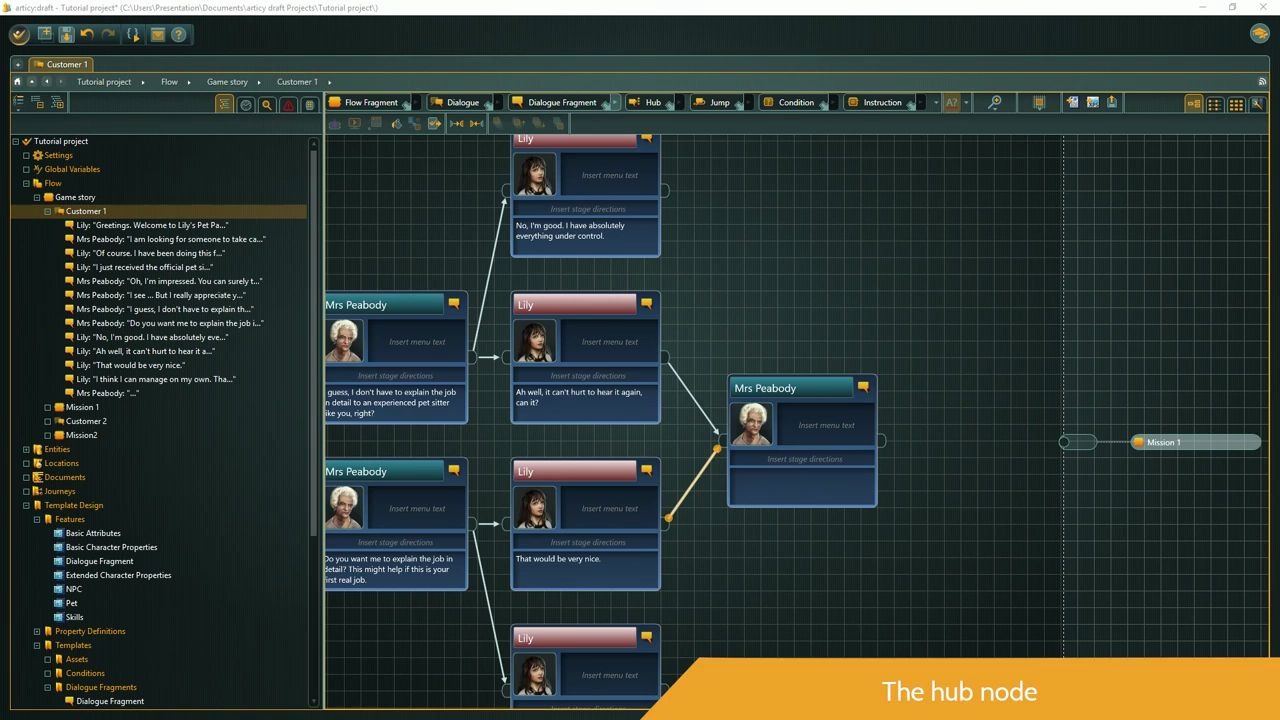Navigate up one level in breadcrumb bar
1280x720 pixels.
click(x=31, y=82)
